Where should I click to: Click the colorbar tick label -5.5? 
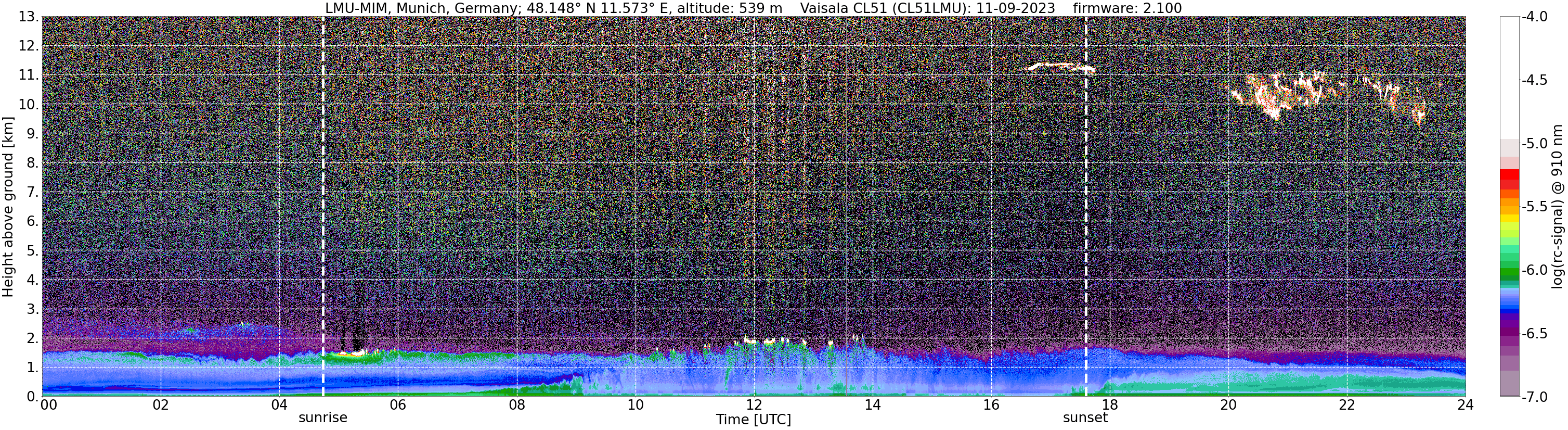click(x=1535, y=207)
